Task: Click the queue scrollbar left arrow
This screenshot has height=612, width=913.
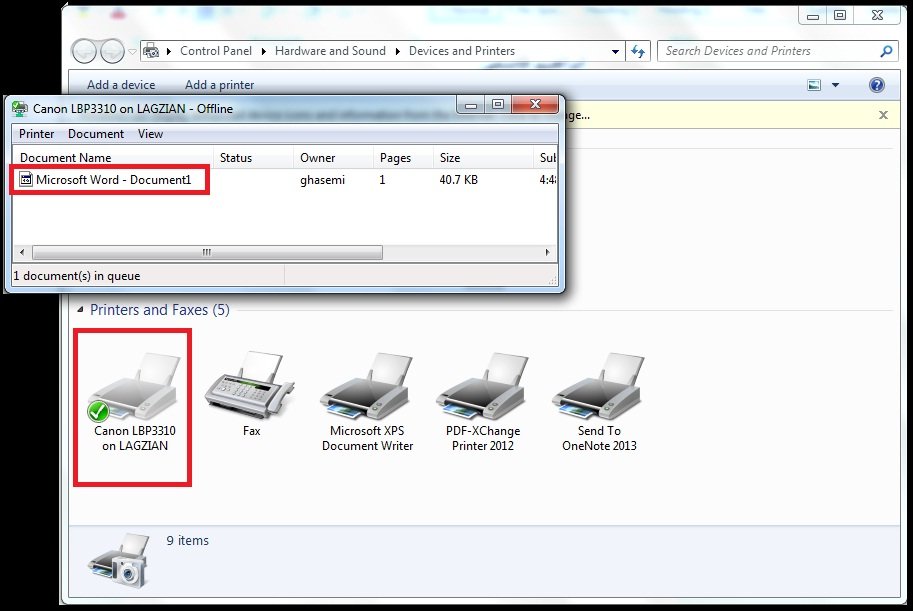Action: tap(22, 252)
